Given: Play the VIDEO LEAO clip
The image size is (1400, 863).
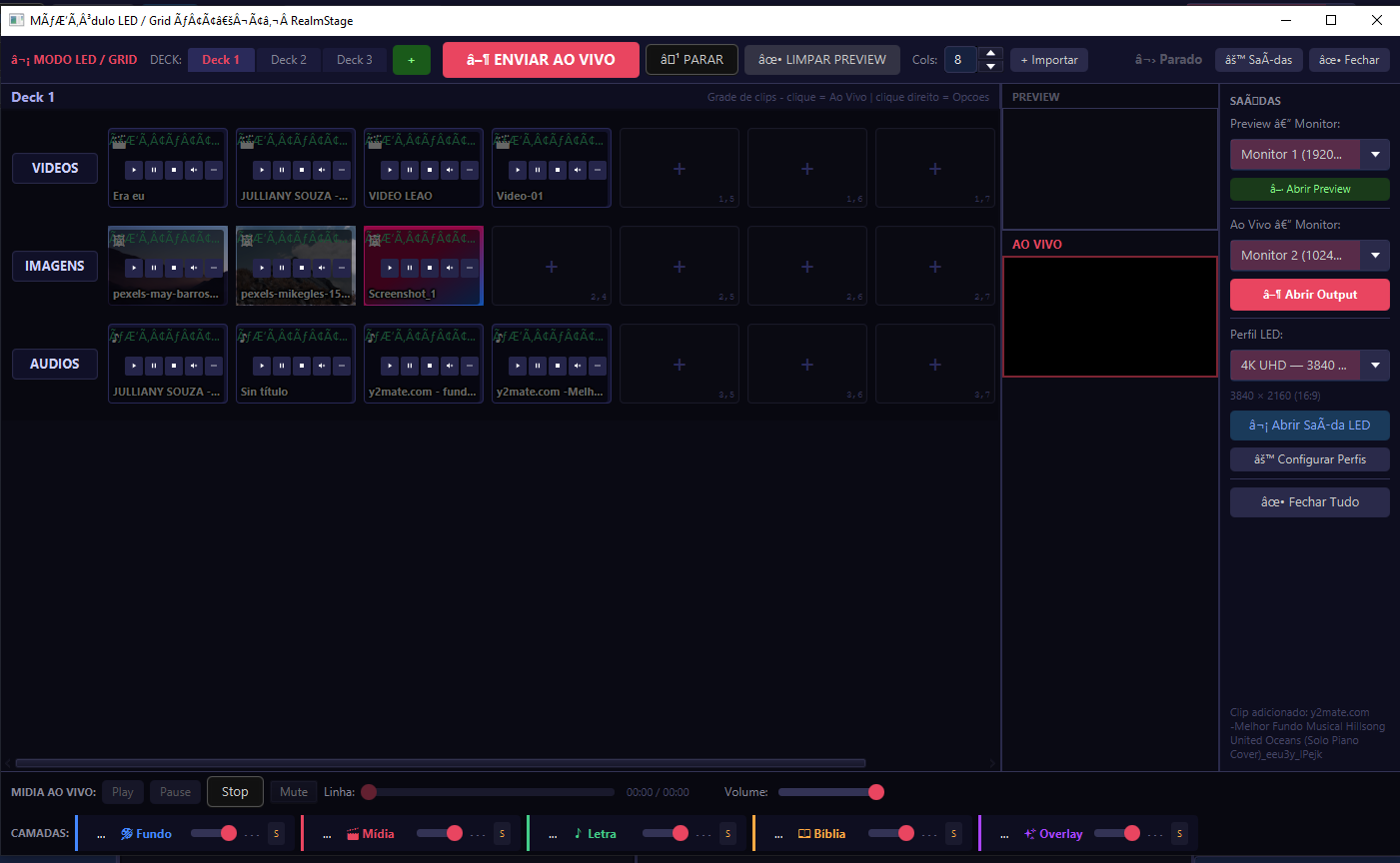Looking at the screenshot, I should pyautogui.click(x=390, y=170).
